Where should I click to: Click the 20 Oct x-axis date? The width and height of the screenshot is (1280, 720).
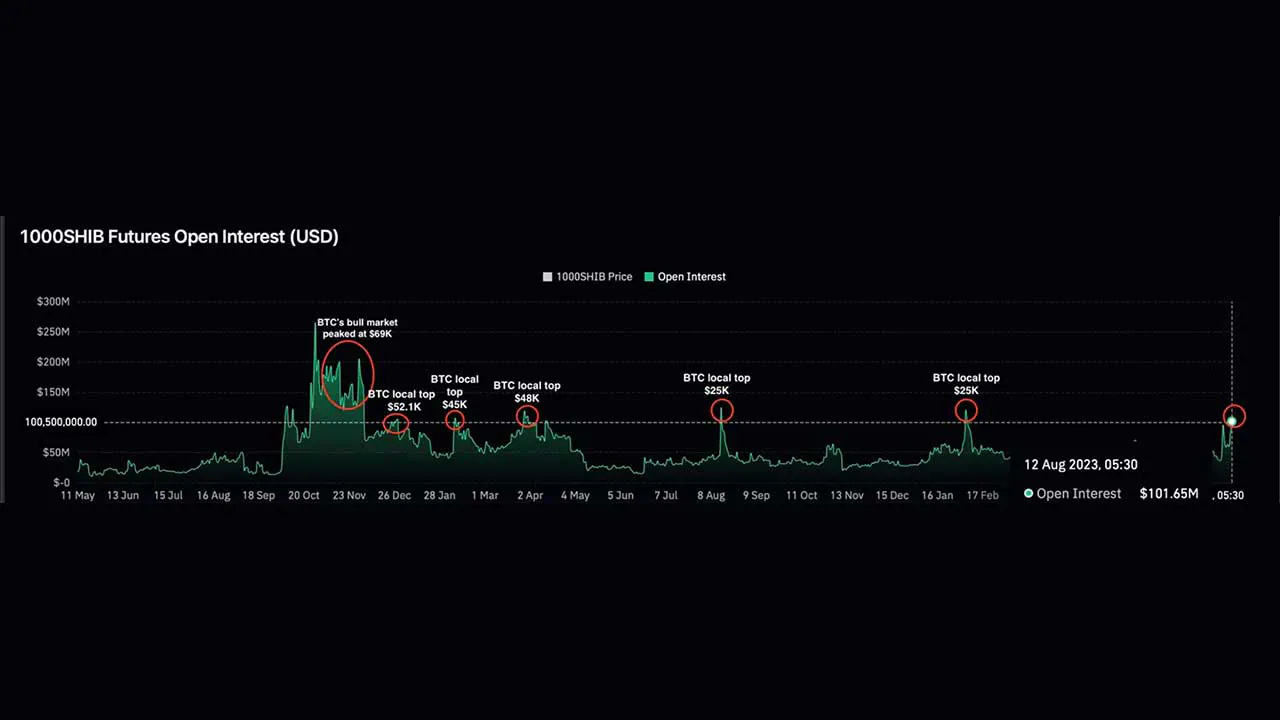(304, 495)
